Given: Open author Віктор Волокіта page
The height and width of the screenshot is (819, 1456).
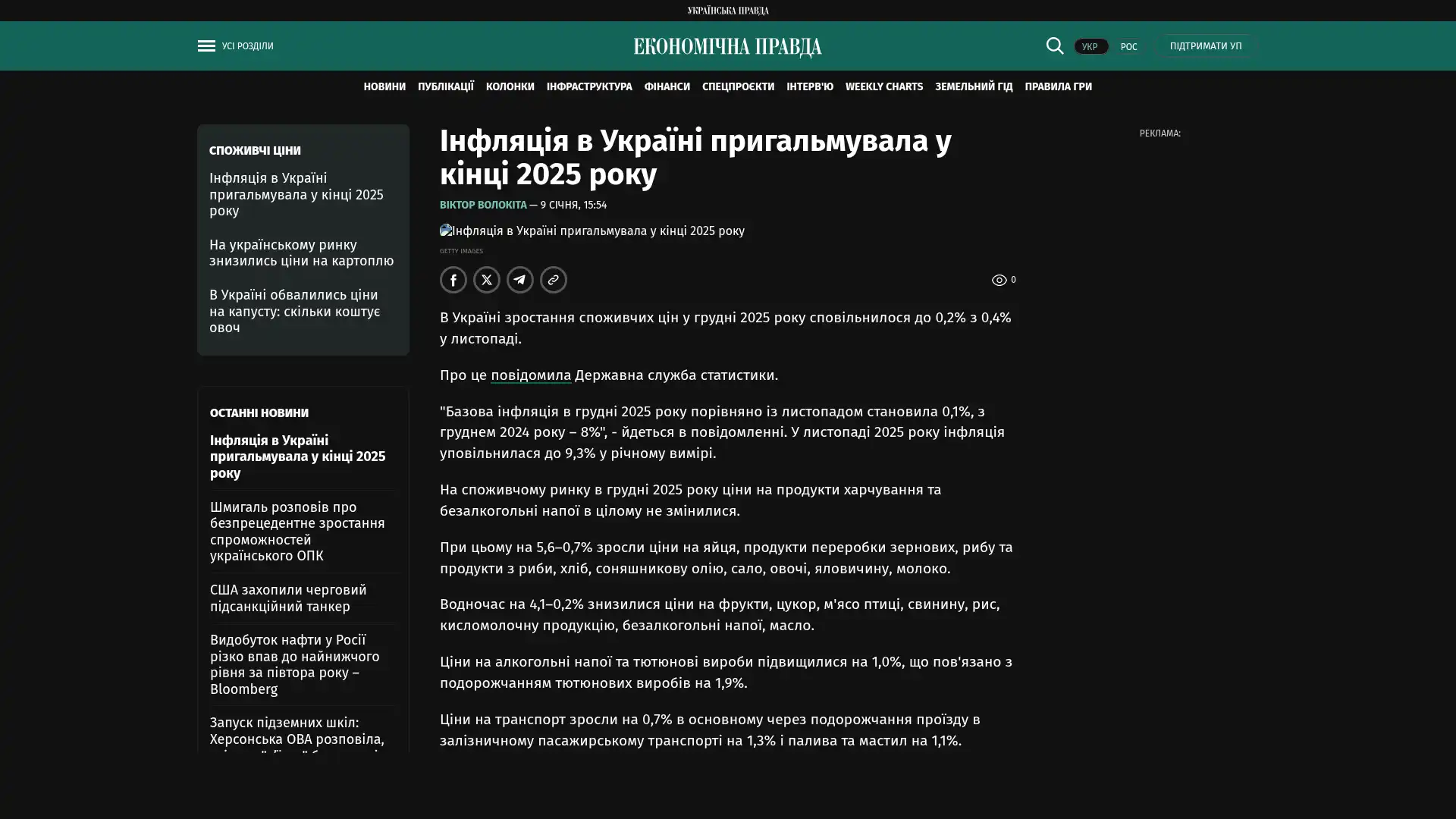Looking at the screenshot, I should pyautogui.click(x=482, y=205).
